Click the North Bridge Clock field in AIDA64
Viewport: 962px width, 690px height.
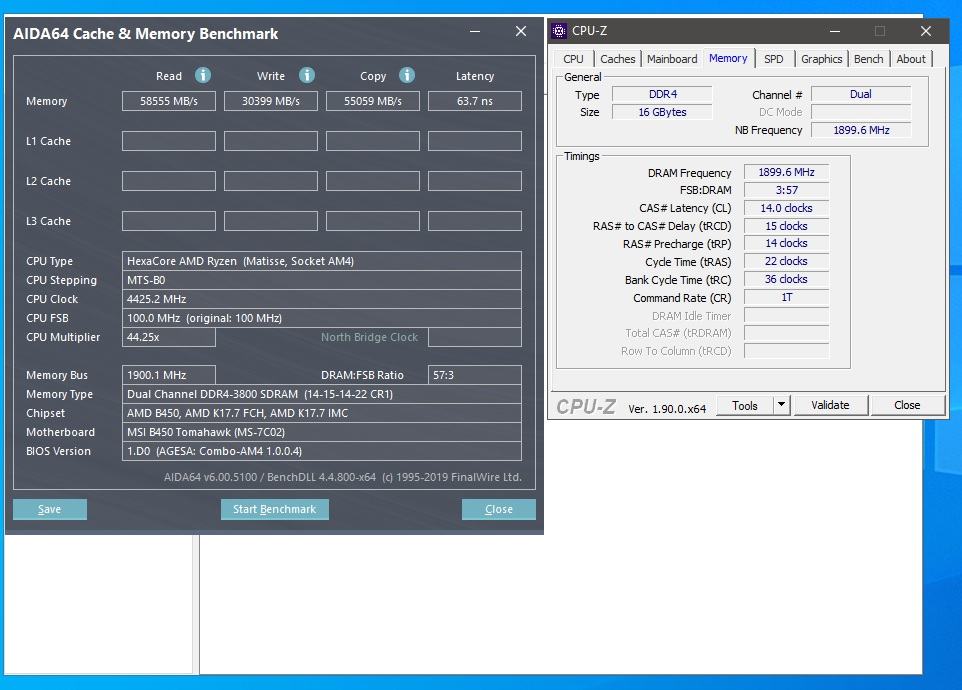click(x=475, y=337)
